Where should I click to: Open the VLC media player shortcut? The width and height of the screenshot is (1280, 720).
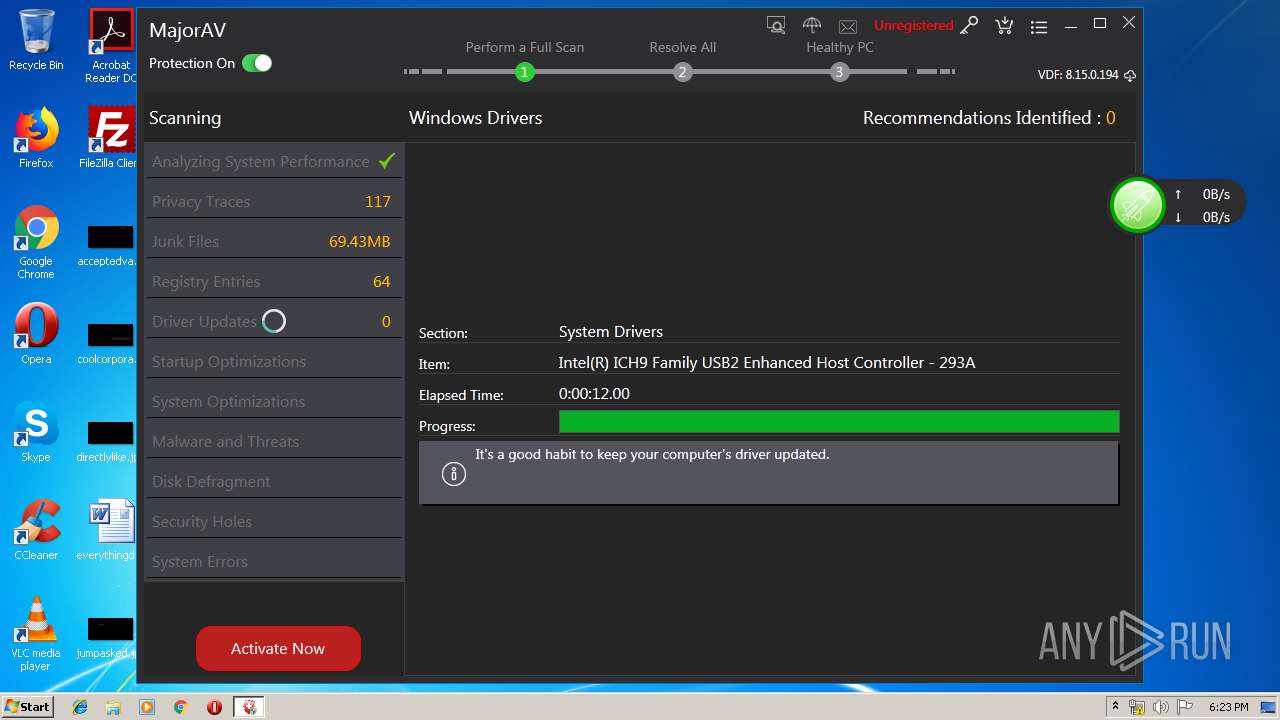(36, 635)
